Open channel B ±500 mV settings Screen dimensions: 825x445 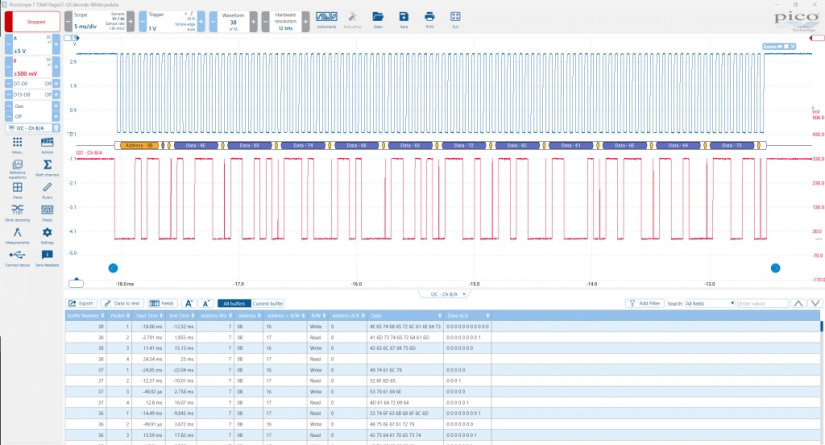click(x=32, y=67)
